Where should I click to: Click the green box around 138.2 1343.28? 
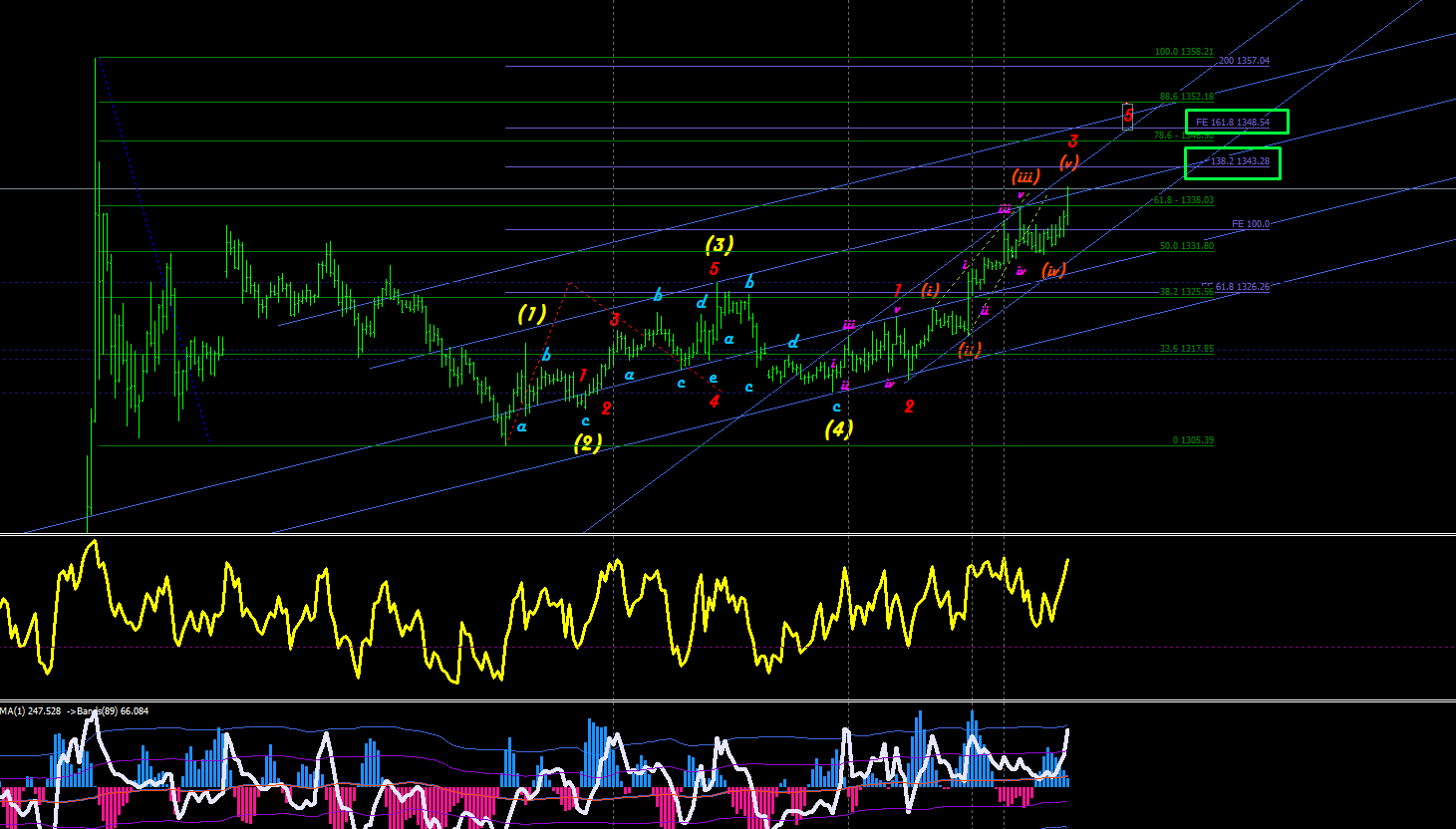click(1232, 162)
